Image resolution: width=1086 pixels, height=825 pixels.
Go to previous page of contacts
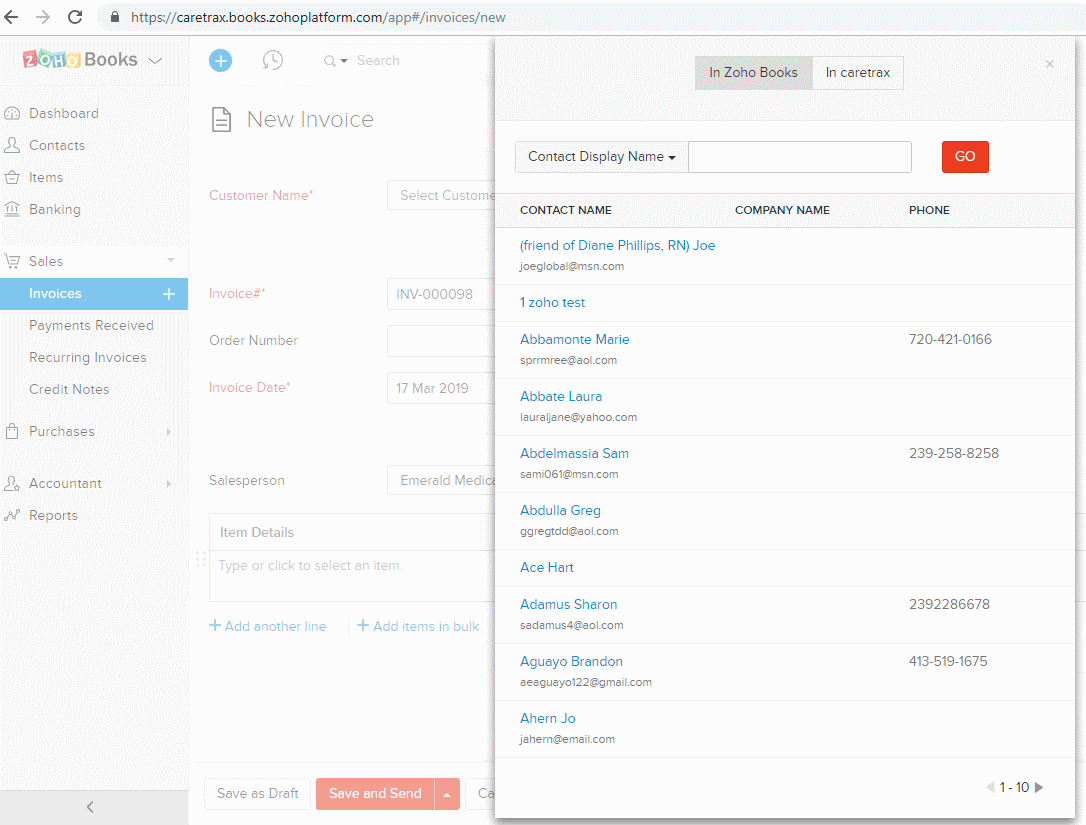pyautogui.click(x=990, y=787)
